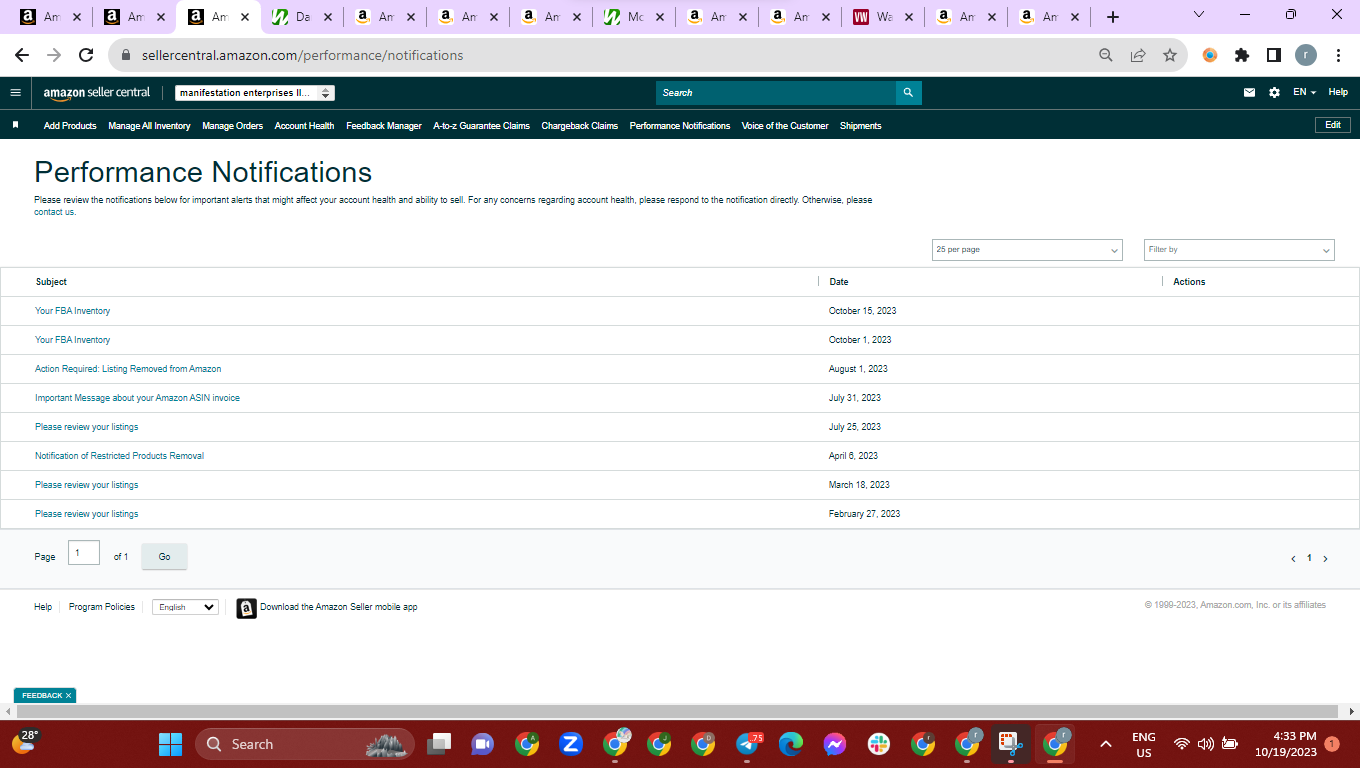Screen dimensions: 1360x768
Task: Open the Seller Central hamburger menu
Action: click(15, 92)
